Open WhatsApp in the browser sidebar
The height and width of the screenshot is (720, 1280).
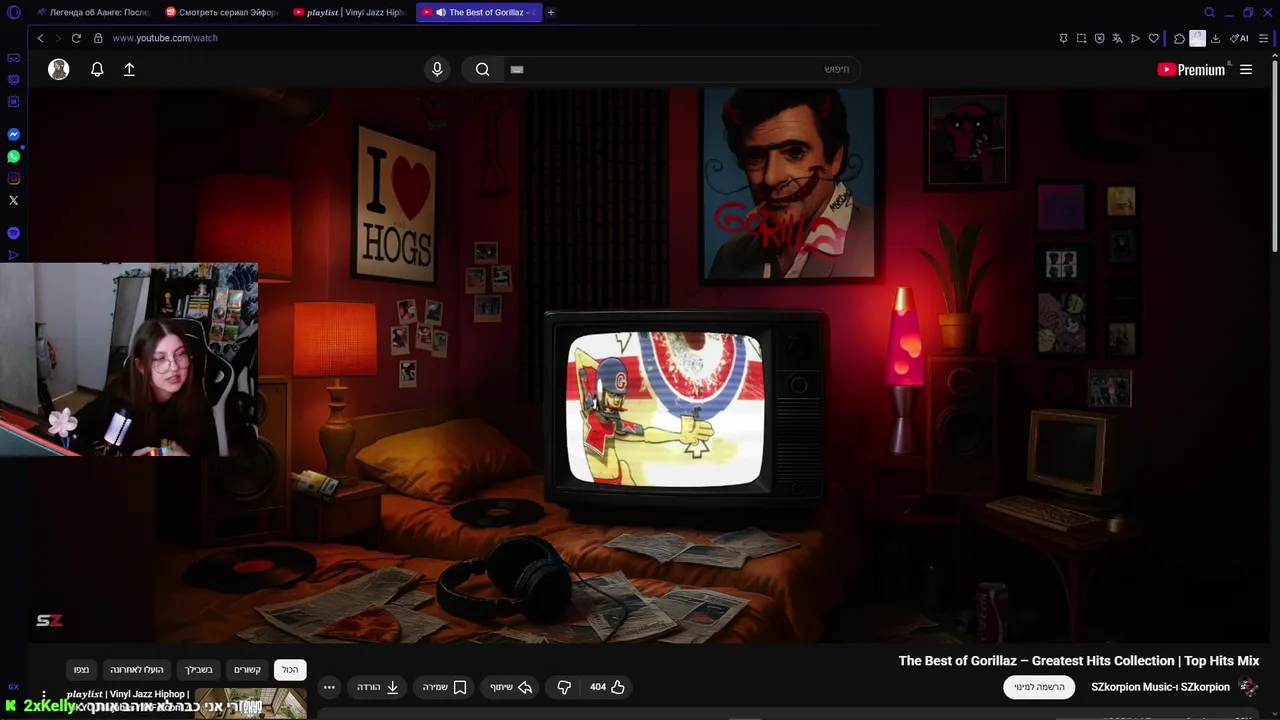[14, 156]
